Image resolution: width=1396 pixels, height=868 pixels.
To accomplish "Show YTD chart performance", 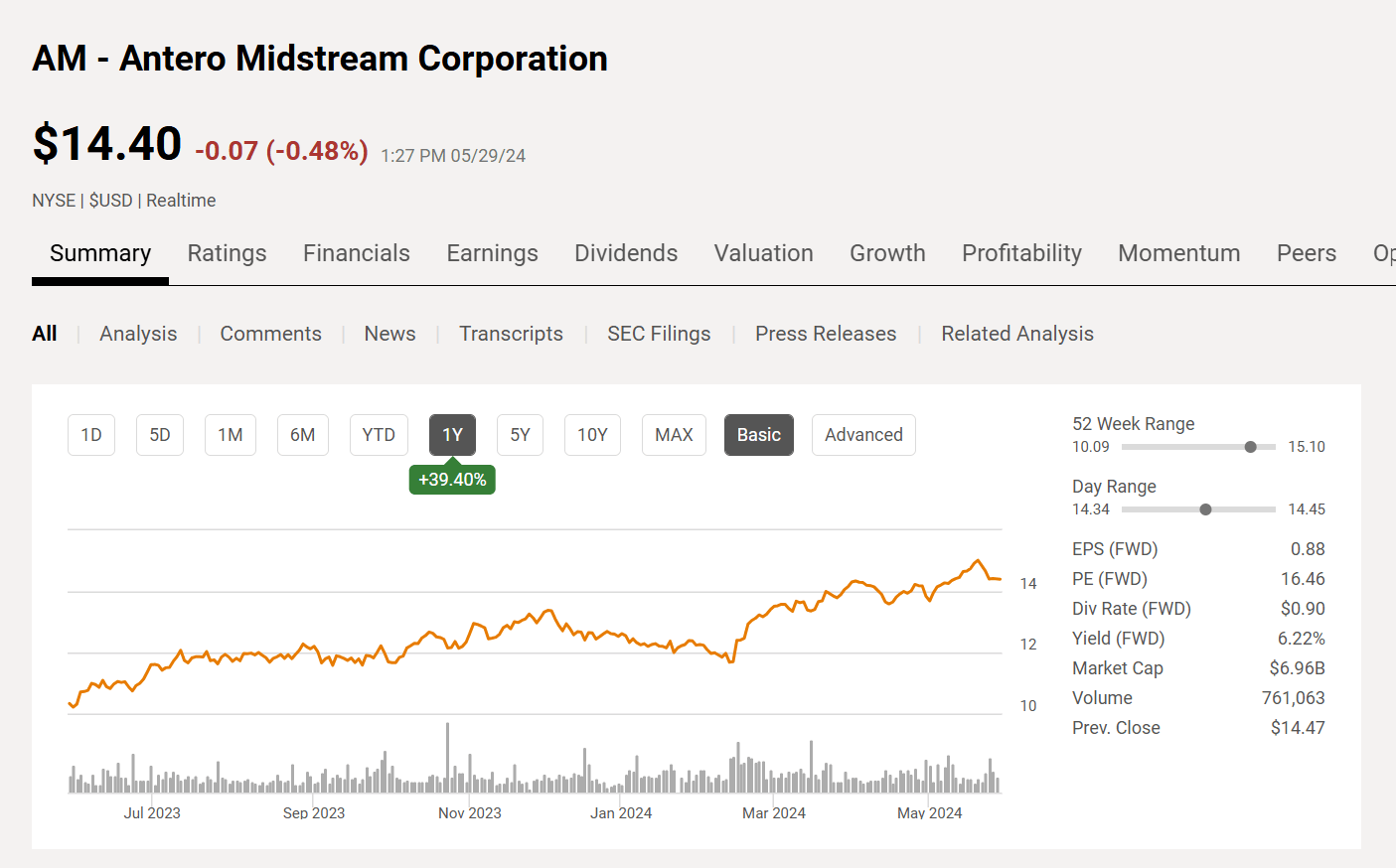I will point(379,435).
